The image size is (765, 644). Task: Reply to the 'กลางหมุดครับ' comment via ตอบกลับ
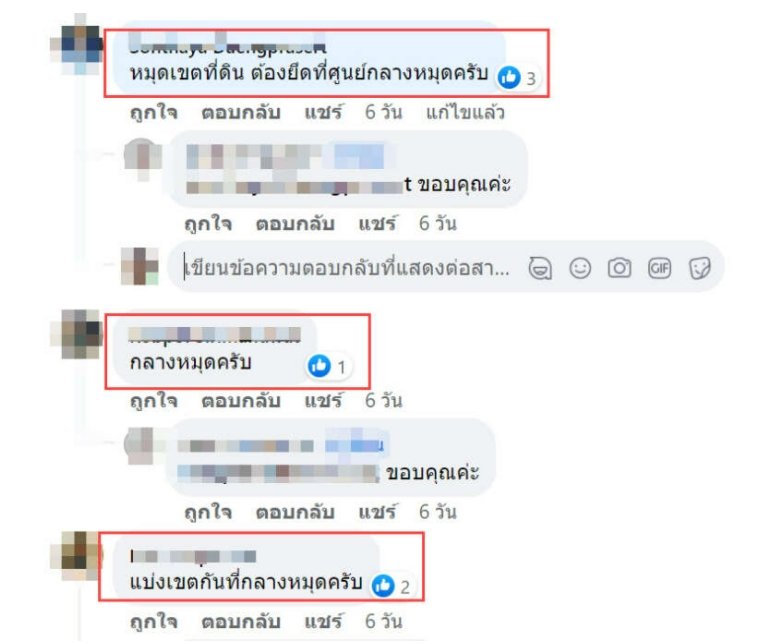coord(241,401)
